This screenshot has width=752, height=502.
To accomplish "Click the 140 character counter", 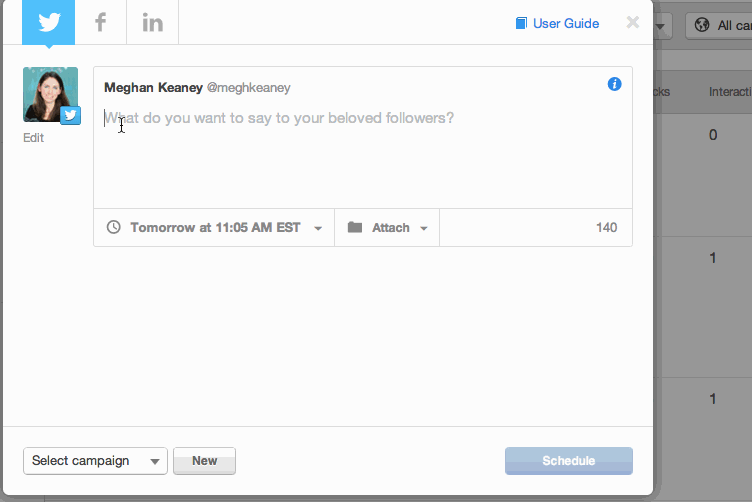I will (x=606, y=227).
